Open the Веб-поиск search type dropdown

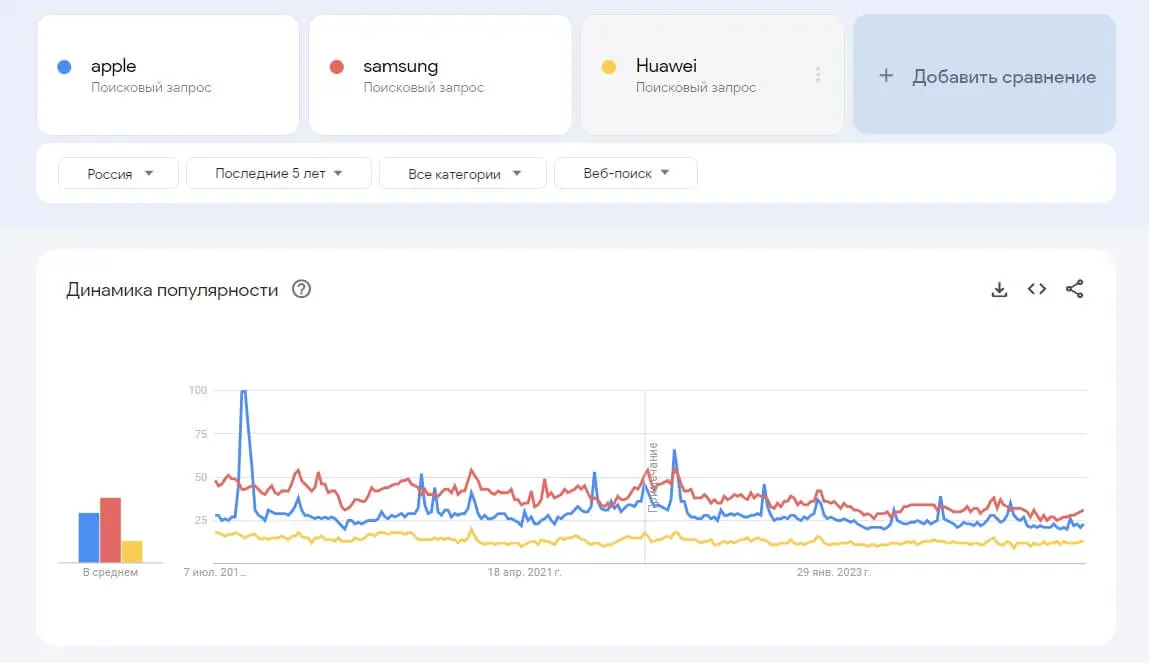point(626,174)
